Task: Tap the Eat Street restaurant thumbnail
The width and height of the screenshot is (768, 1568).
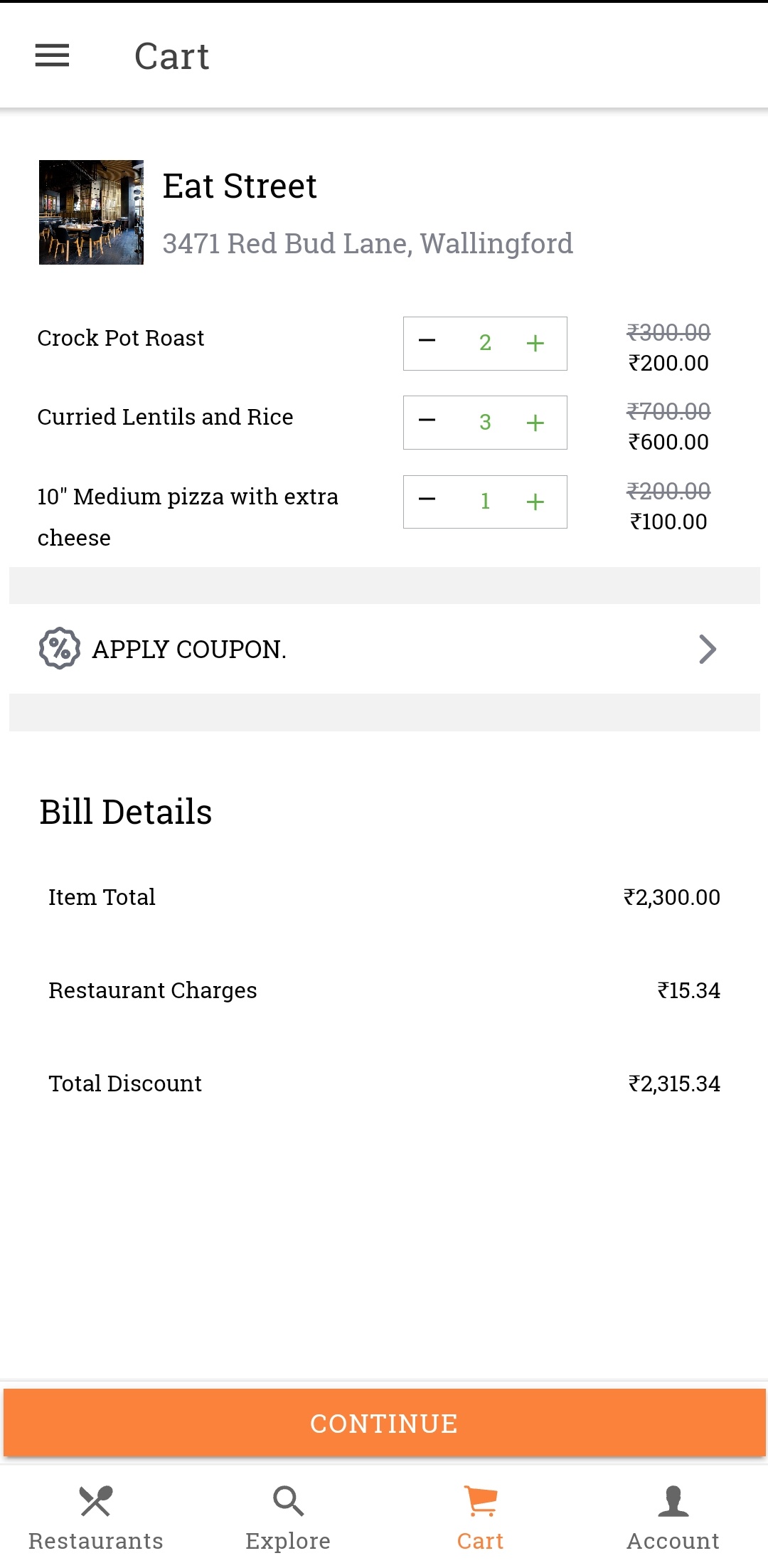Action: point(91,212)
